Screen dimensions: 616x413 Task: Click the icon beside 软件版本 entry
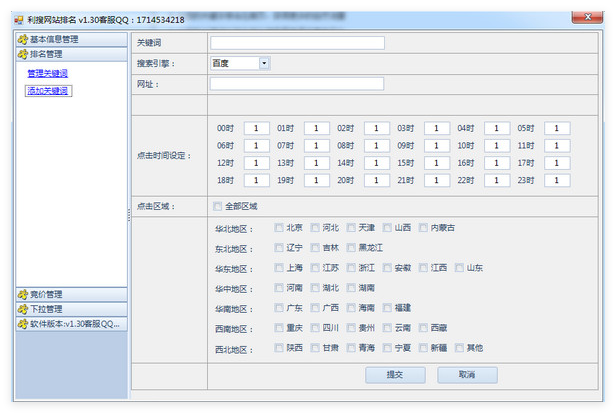pyautogui.click(x=23, y=324)
